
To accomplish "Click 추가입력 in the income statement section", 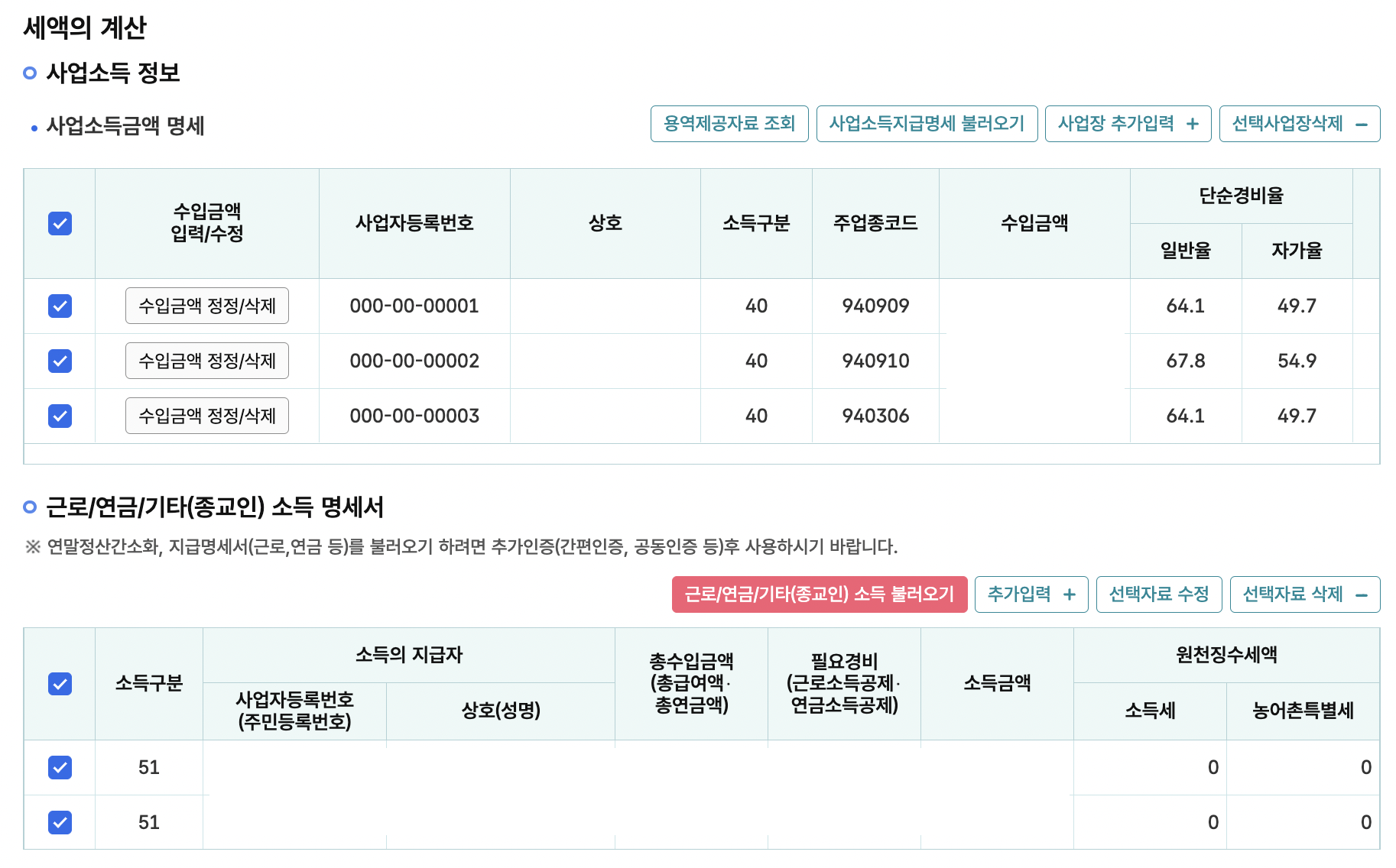I will pos(1031,594).
